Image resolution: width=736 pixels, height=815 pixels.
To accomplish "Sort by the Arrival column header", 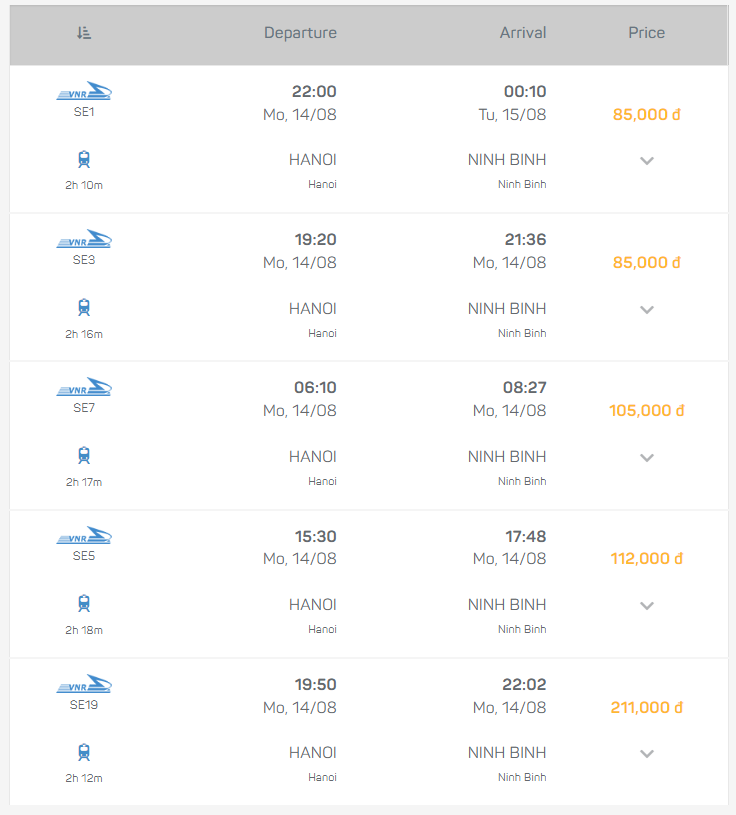I will (x=523, y=33).
